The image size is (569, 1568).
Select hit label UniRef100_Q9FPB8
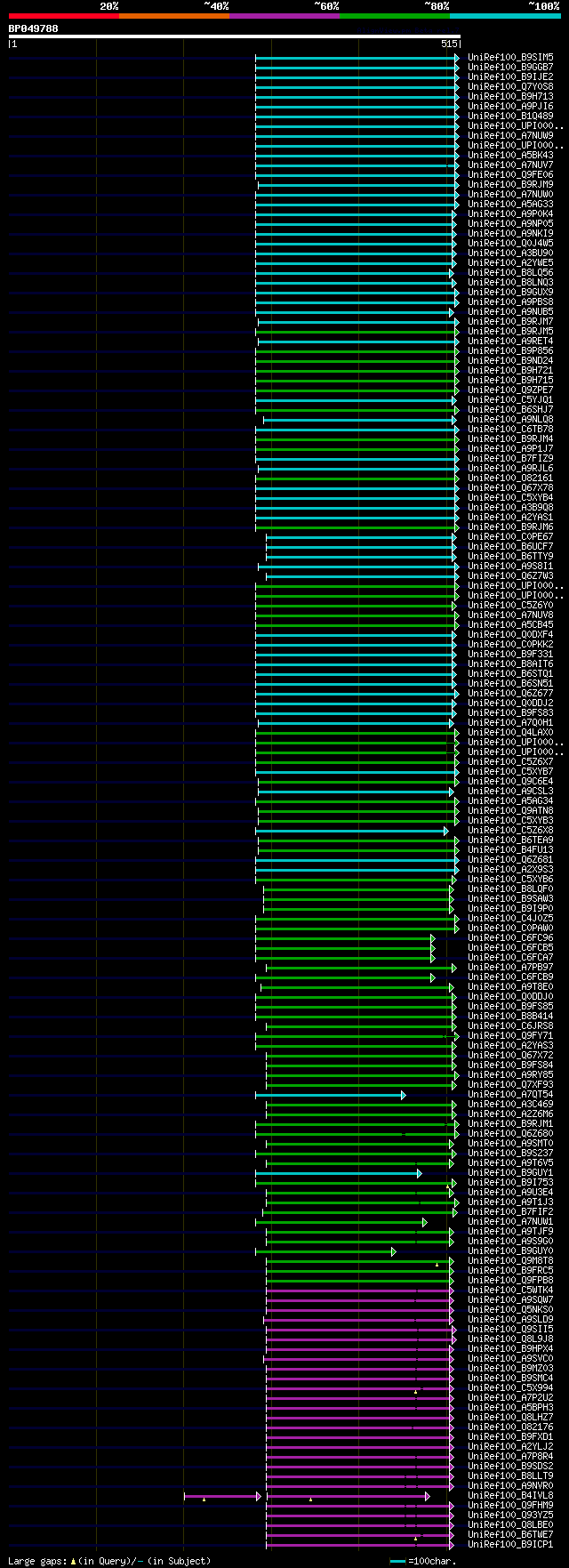(510, 1280)
